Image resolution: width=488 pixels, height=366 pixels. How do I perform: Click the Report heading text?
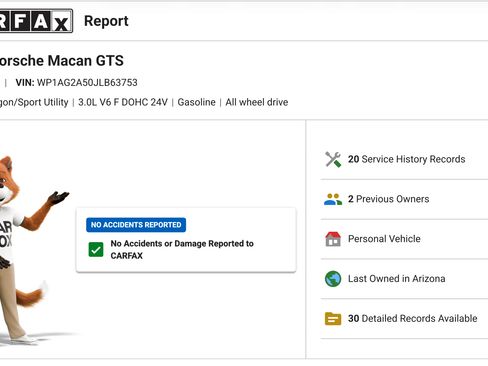106,21
